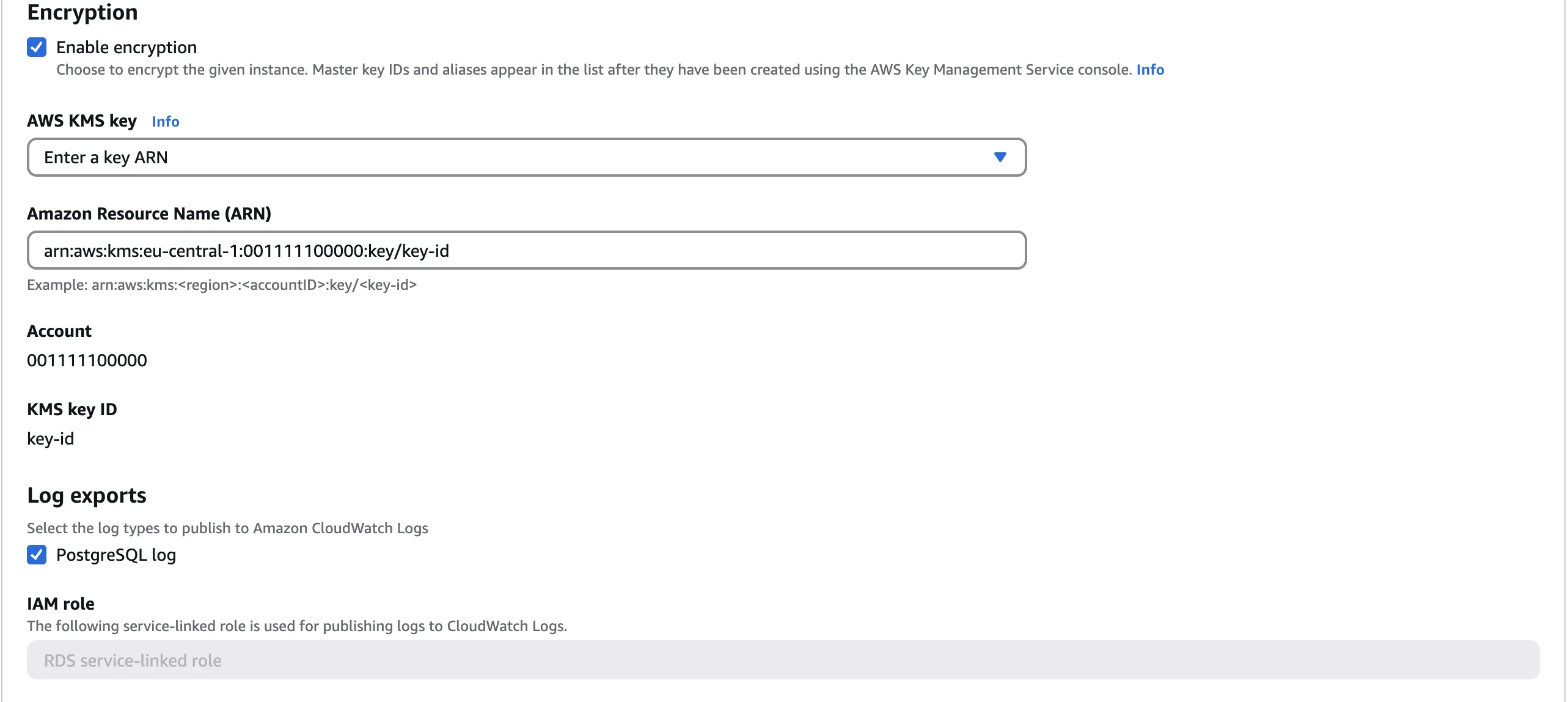The width and height of the screenshot is (1568, 702).
Task: Click the key-id value under KMS key ID
Action: pos(50,438)
